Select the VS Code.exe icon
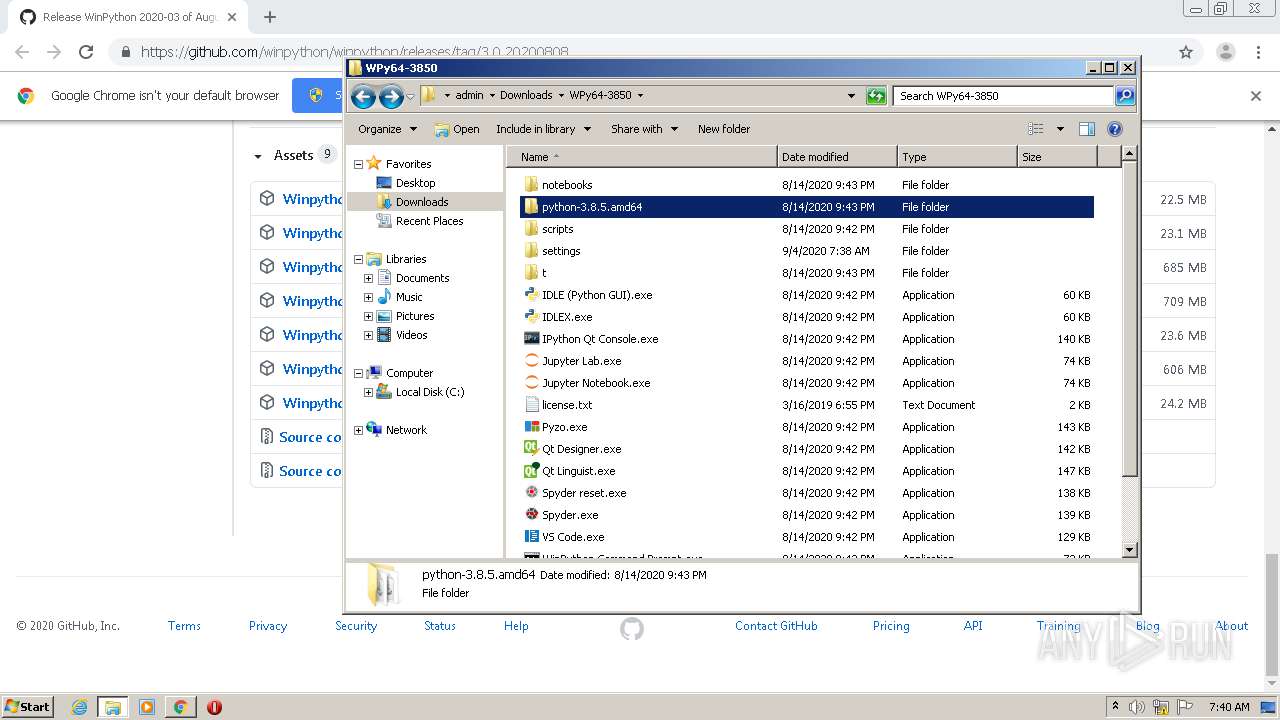 pyautogui.click(x=532, y=537)
